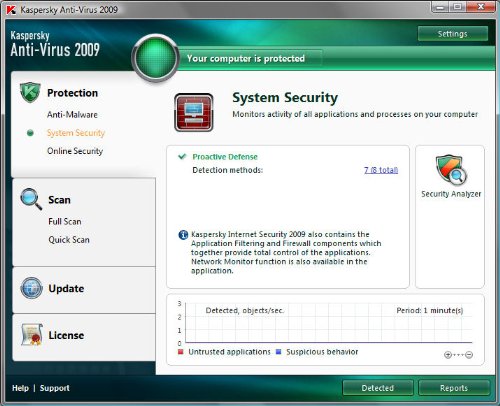Close the Kaspersky Anti-Virus window
This screenshot has height=406, width=500.
point(480,7)
